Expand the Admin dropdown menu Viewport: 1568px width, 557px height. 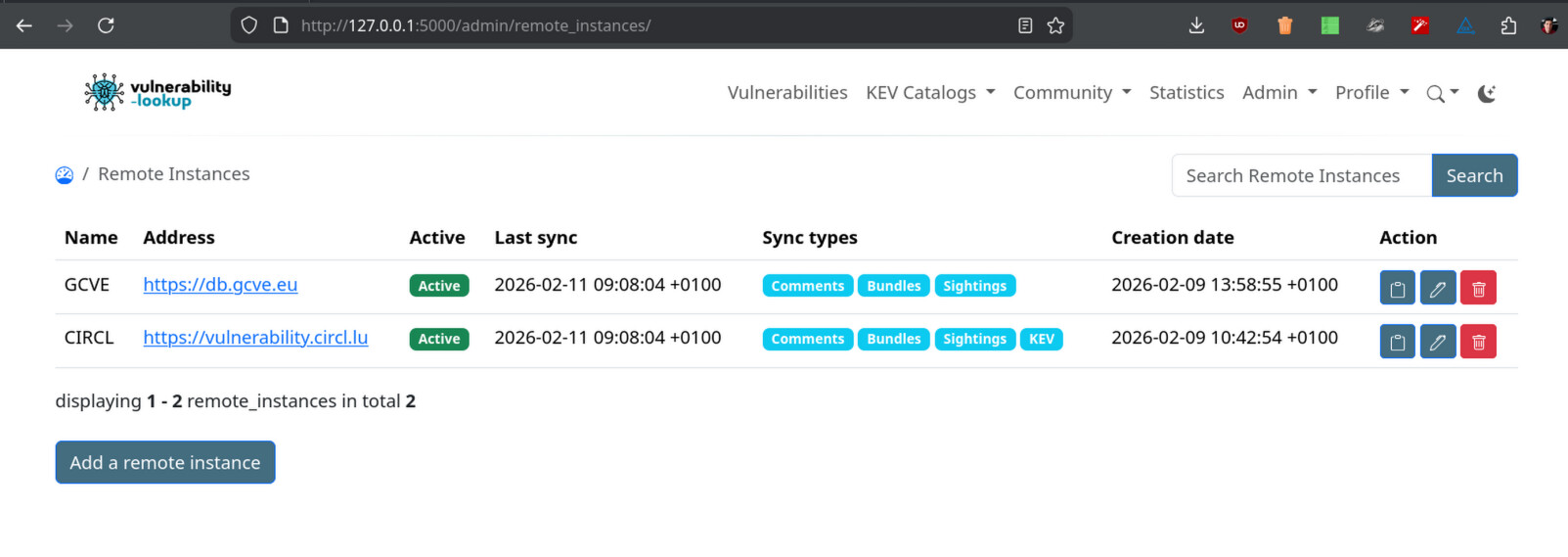1278,93
